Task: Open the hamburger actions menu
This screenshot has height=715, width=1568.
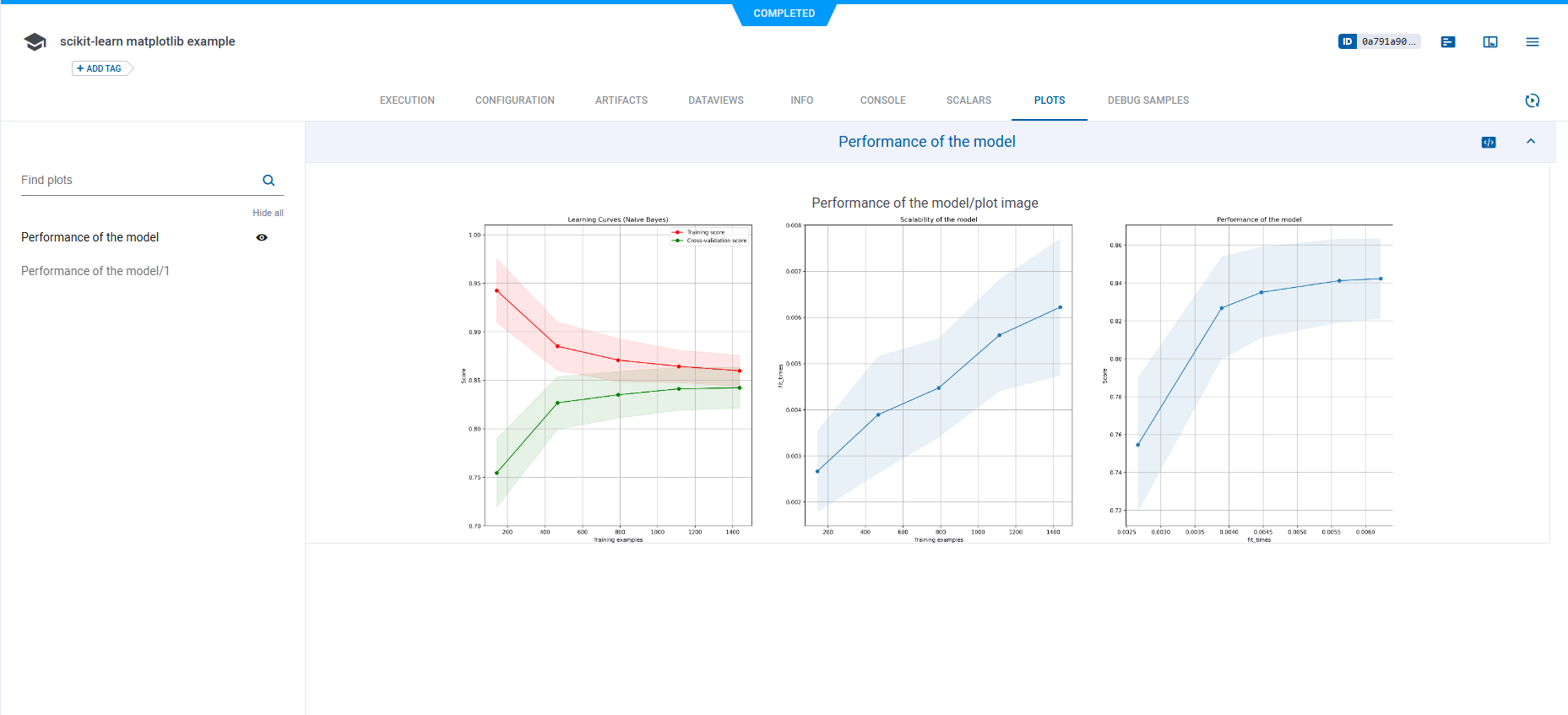Action: 1532,41
